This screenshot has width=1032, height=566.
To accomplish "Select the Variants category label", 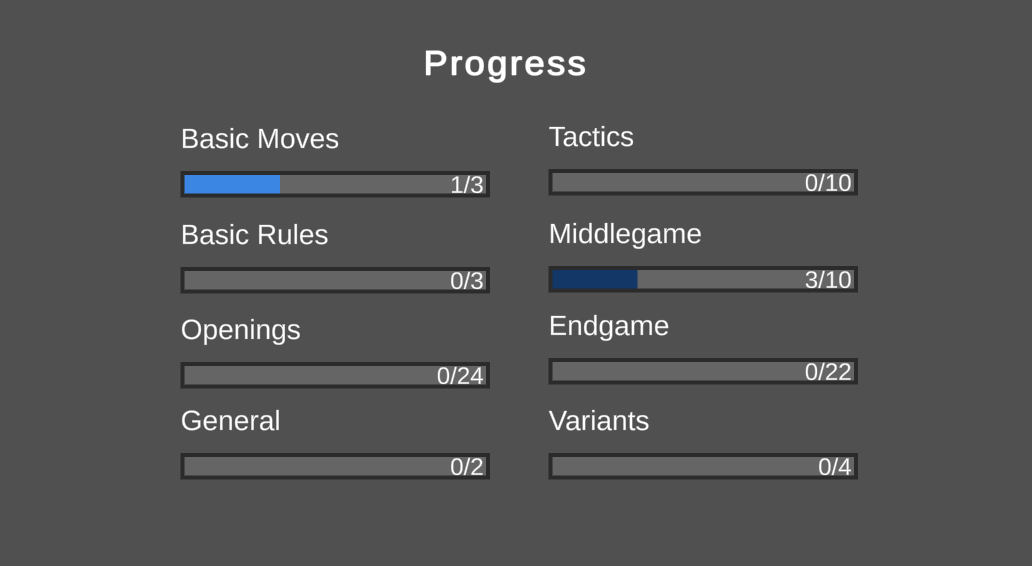I will tap(599, 421).
